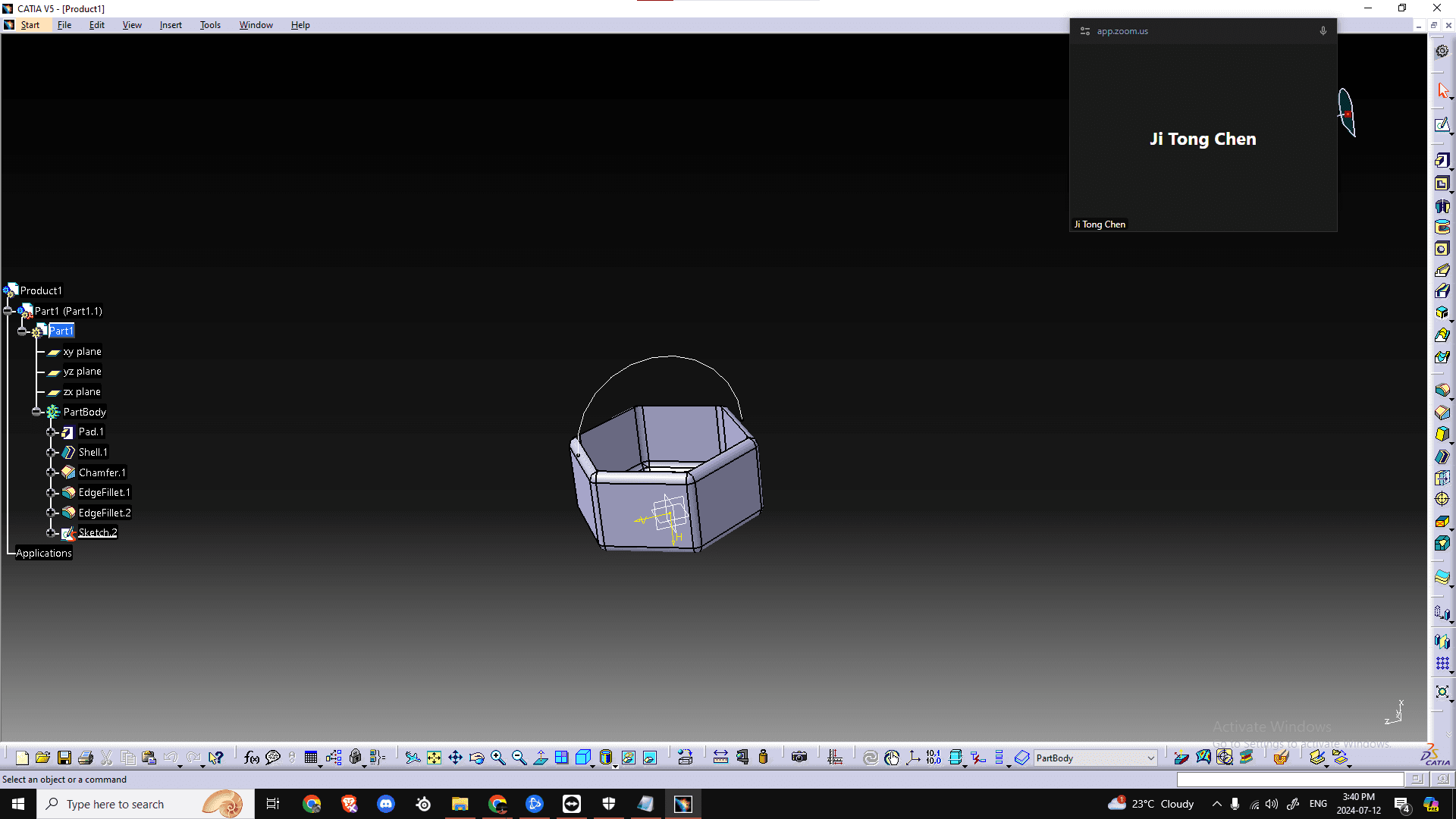This screenshot has width=1456, height=819.
Task: Select the Rotate view tool
Action: [x=476, y=757]
